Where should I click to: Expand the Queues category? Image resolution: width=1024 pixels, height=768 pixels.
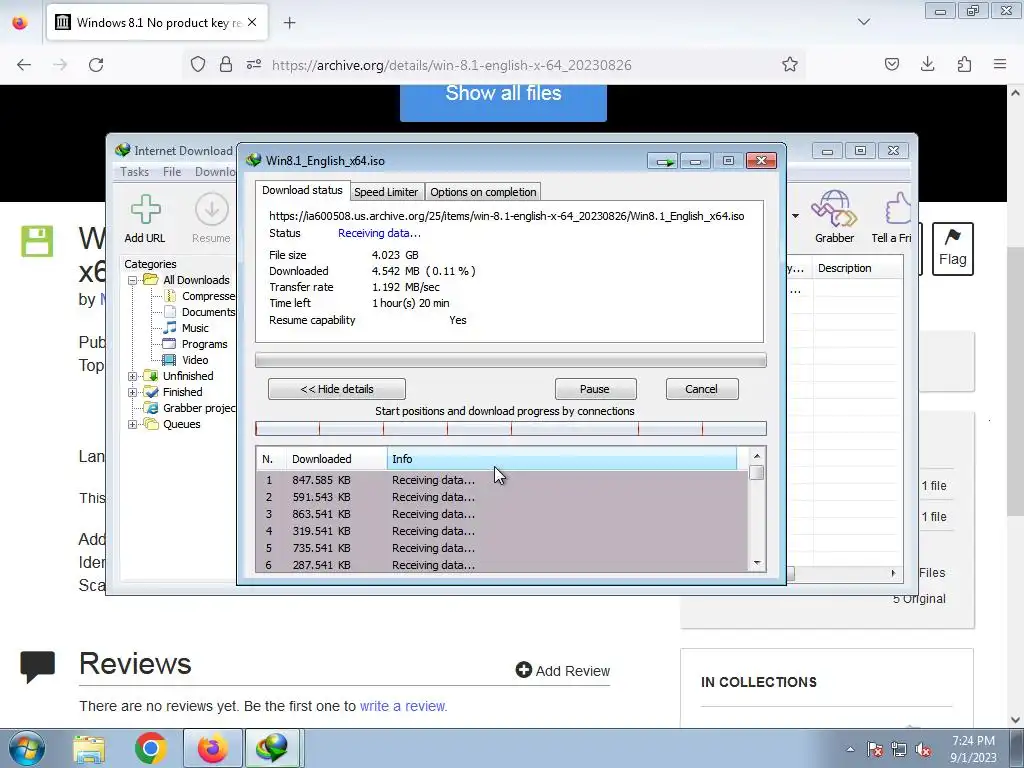(133, 424)
